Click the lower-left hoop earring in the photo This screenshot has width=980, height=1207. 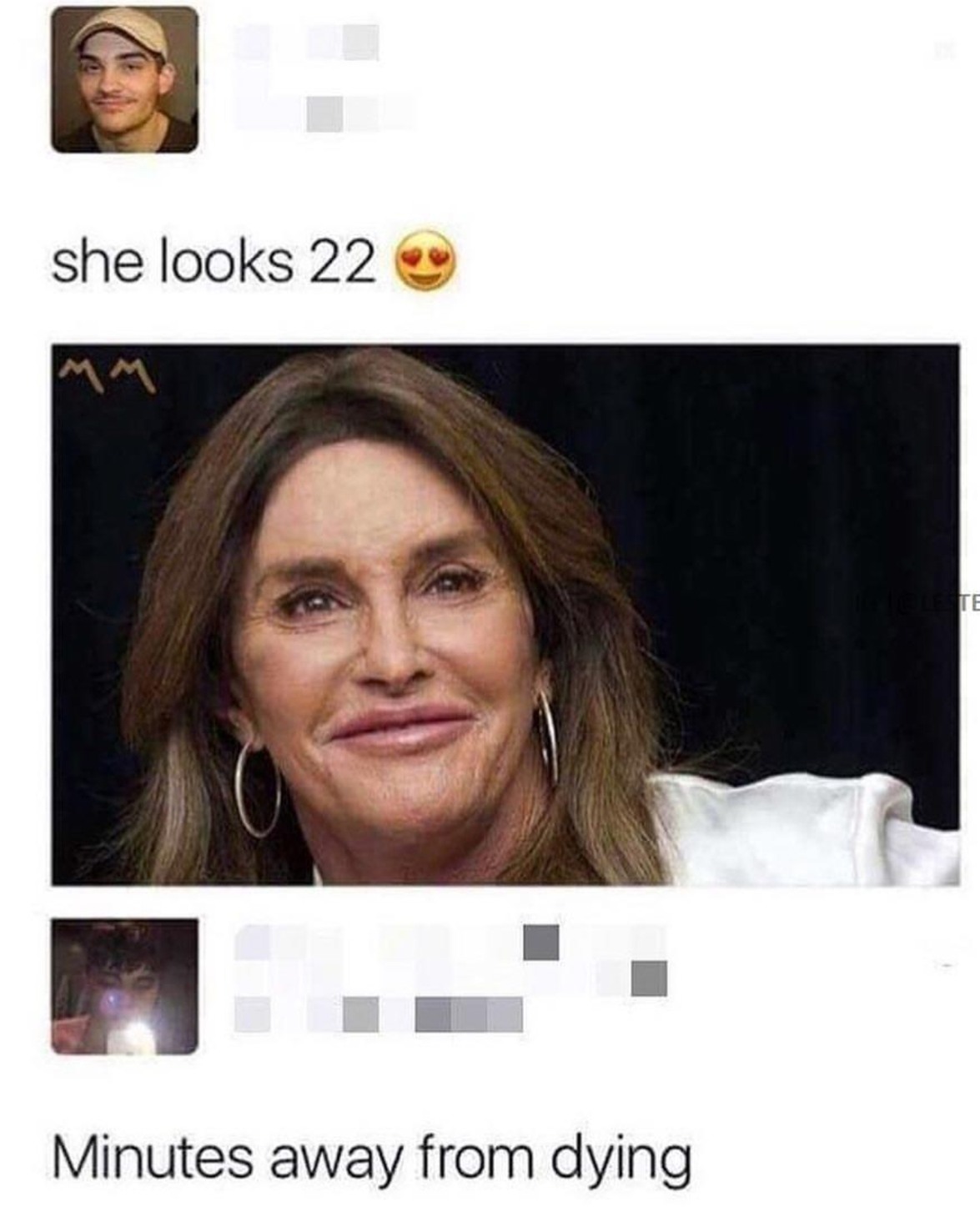pos(257,789)
